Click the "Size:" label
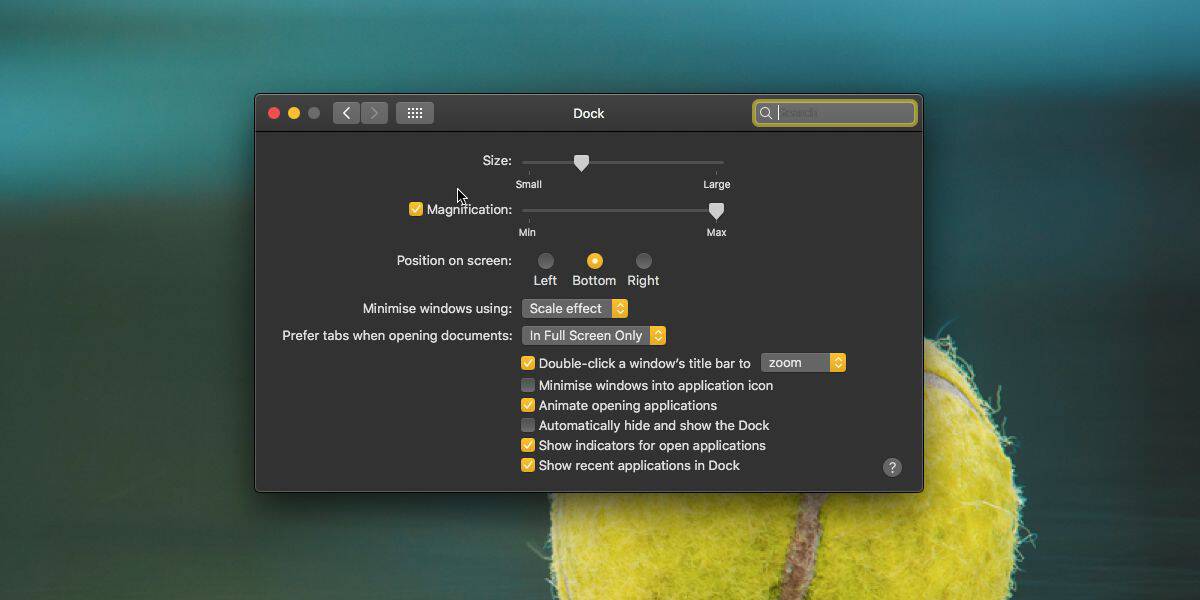1200x600 pixels. click(x=497, y=160)
